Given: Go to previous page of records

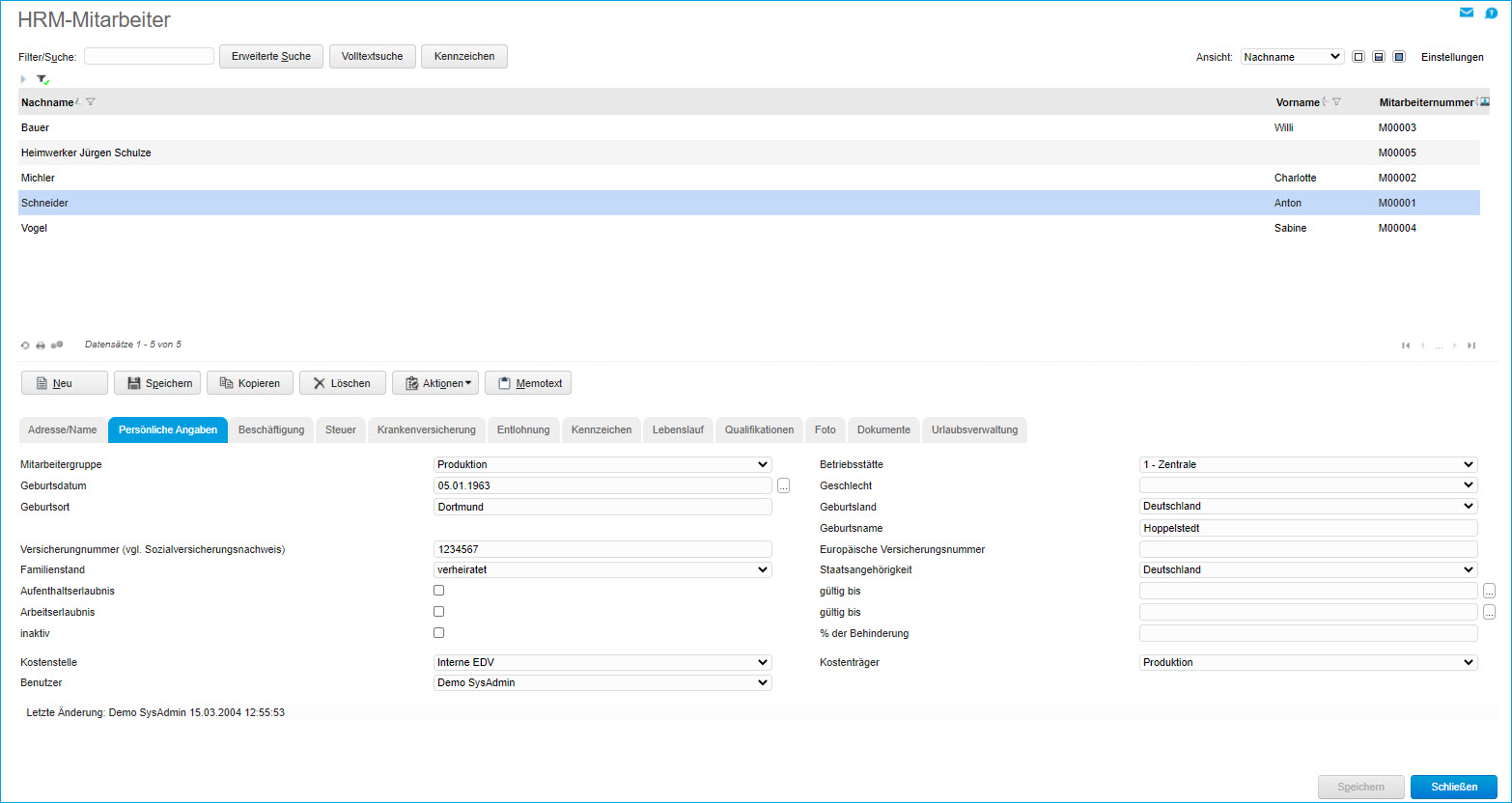Looking at the screenshot, I should tap(1423, 346).
